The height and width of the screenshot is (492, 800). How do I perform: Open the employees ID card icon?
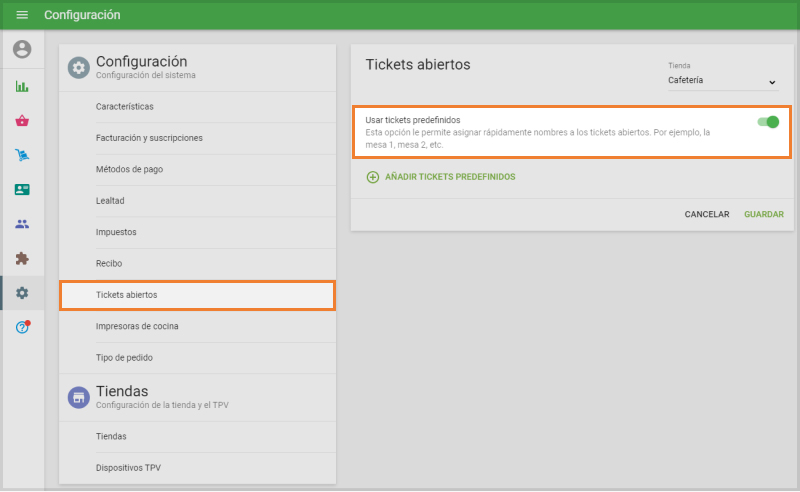(22, 189)
